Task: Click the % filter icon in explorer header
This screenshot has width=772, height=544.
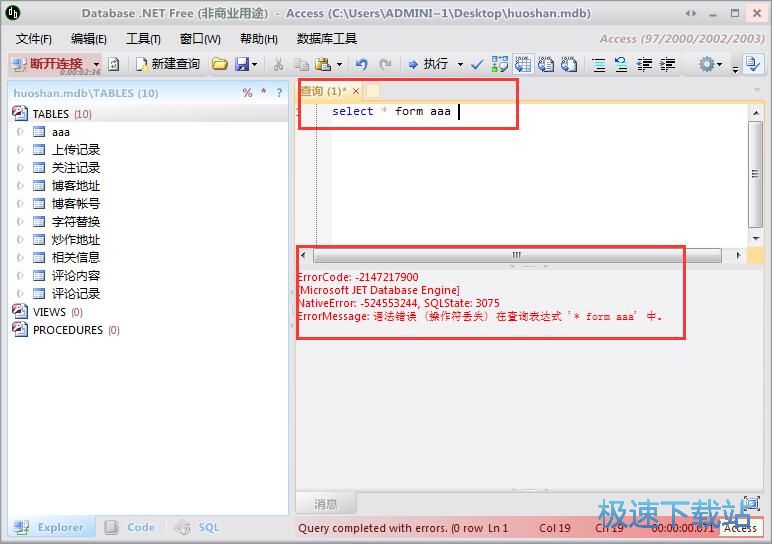Action: tap(247, 93)
